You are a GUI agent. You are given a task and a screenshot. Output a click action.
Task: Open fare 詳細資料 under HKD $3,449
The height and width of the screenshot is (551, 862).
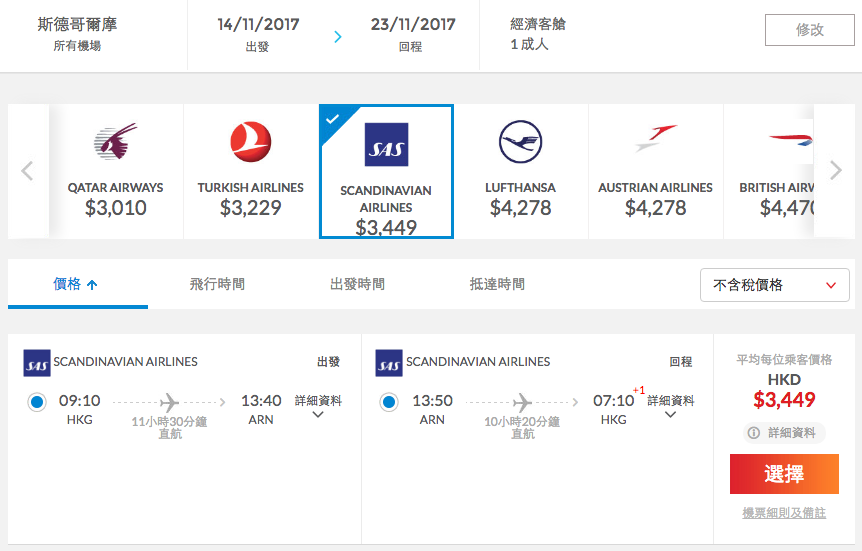pyautogui.click(x=784, y=433)
